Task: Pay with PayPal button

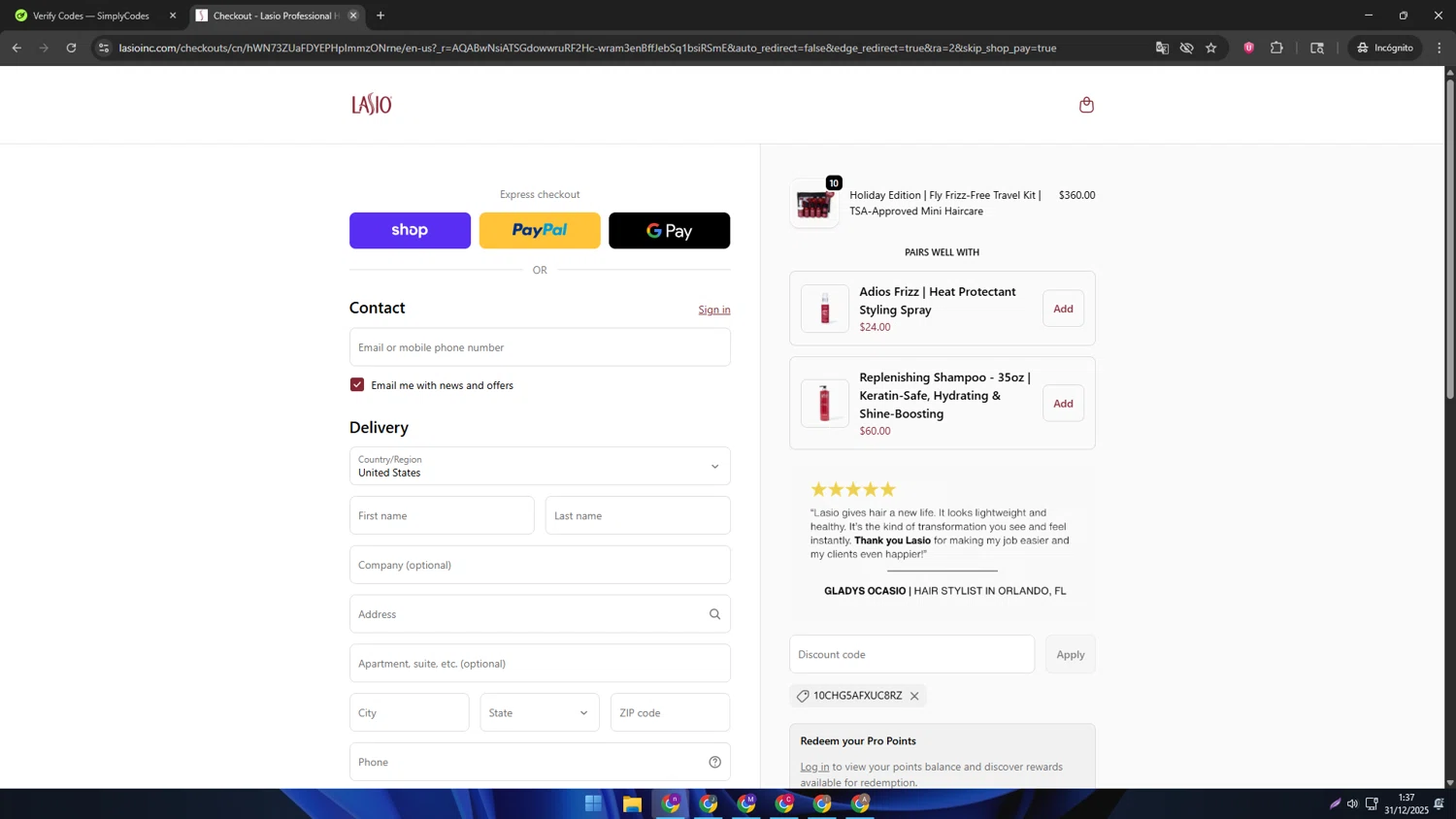Action: click(540, 231)
